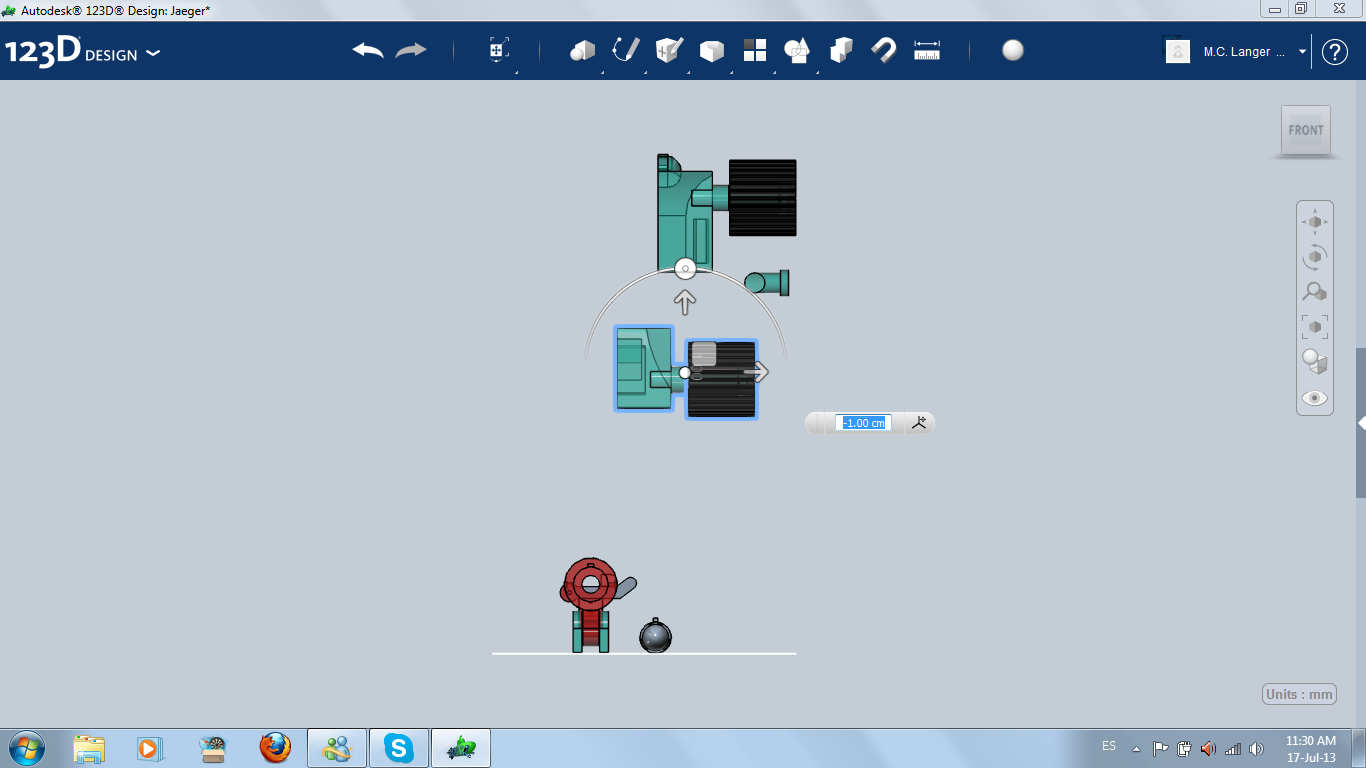Select the Zoom navigation tool

pos(1315,292)
